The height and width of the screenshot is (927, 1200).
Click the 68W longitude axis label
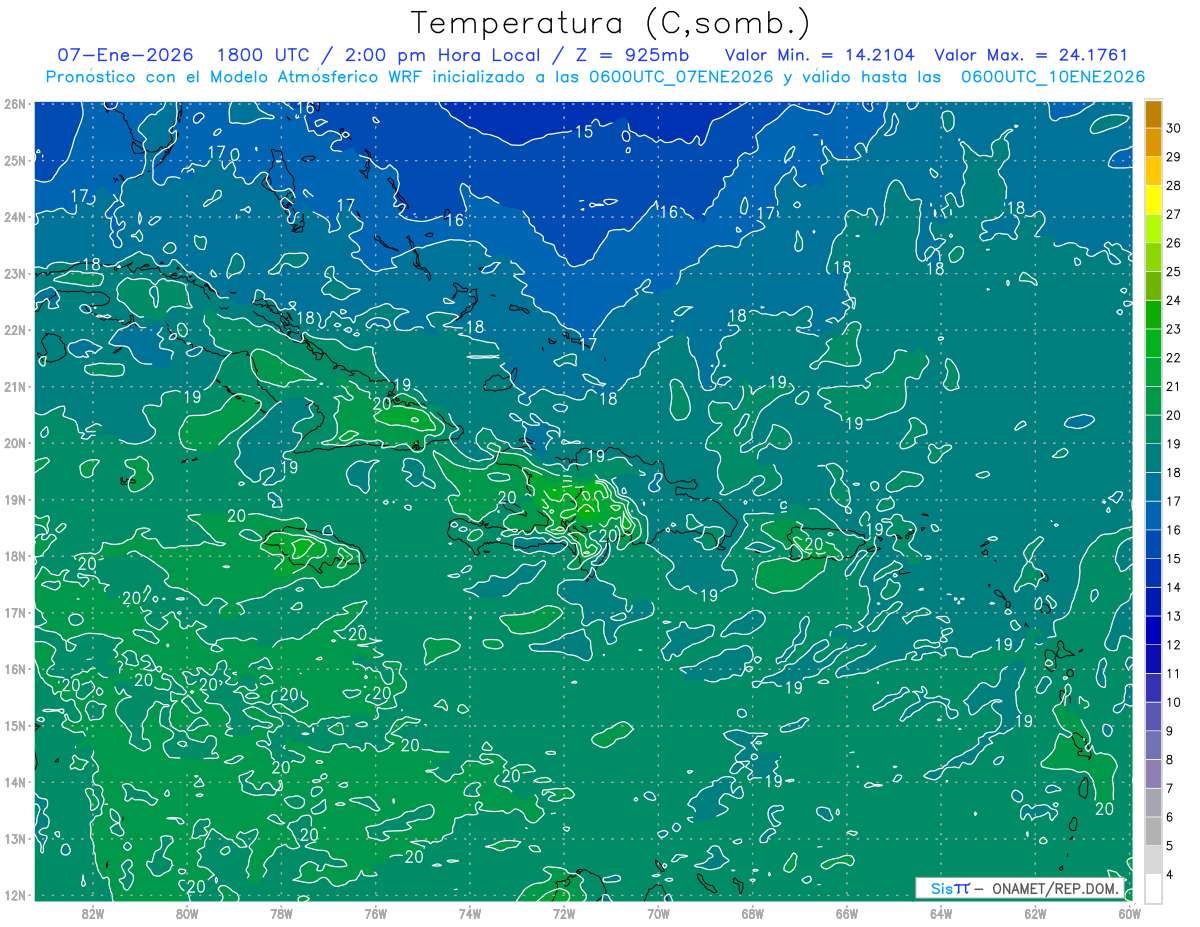point(752,913)
